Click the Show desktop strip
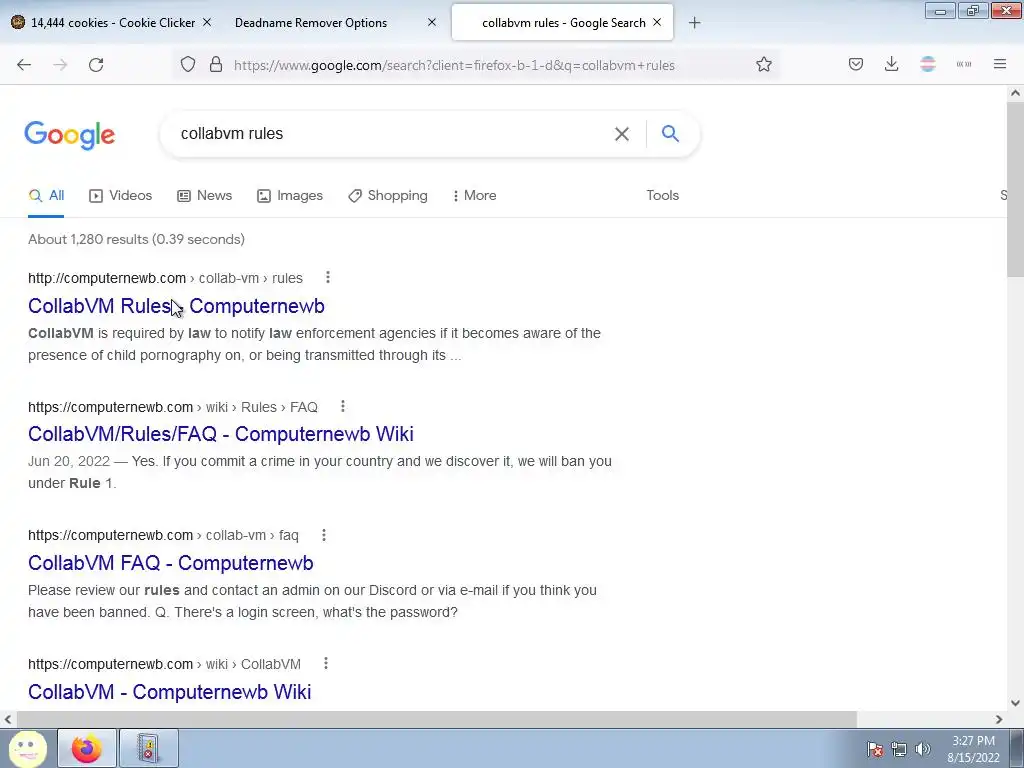The height and width of the screenshot is (768, 1024). tap(1017, 749)
